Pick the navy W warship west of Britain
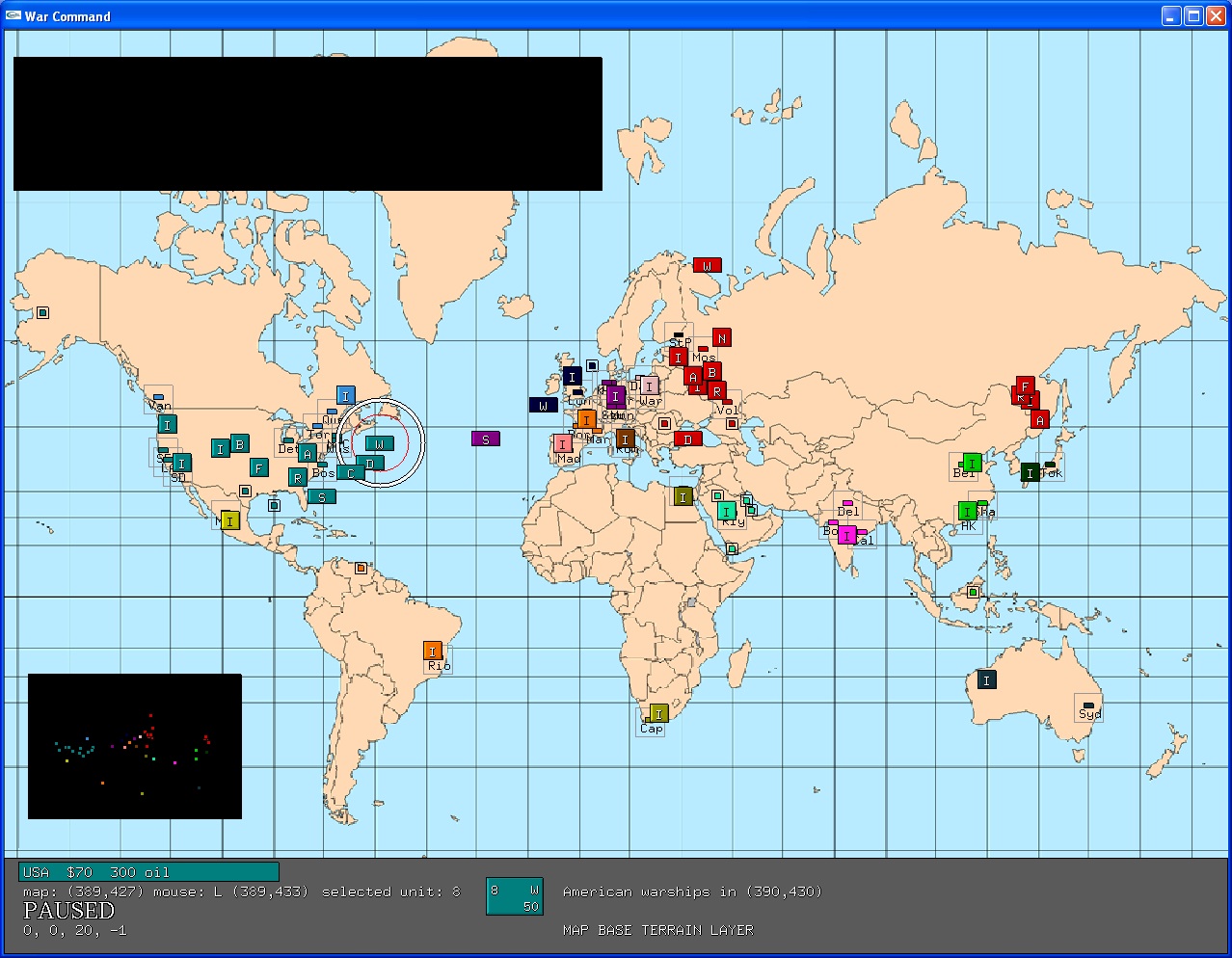Image resolution: width=1232 pixels, height=958 pixels. click(x=543, y=405)
